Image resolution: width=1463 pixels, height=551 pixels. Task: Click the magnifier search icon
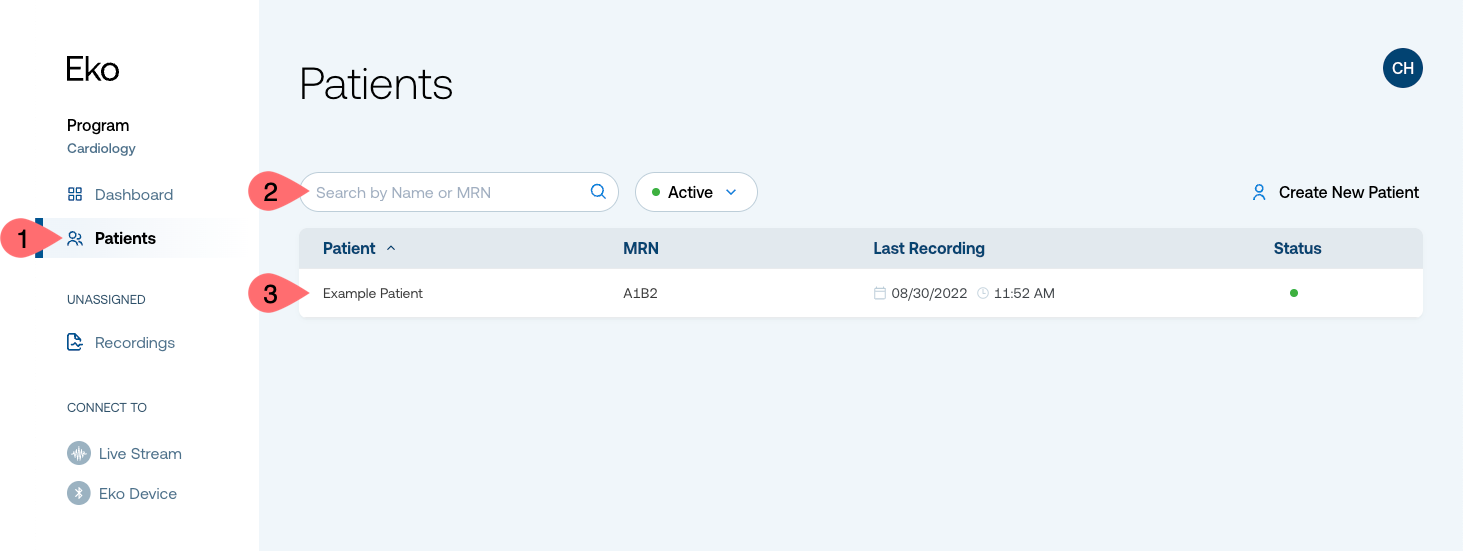[598, 192]
